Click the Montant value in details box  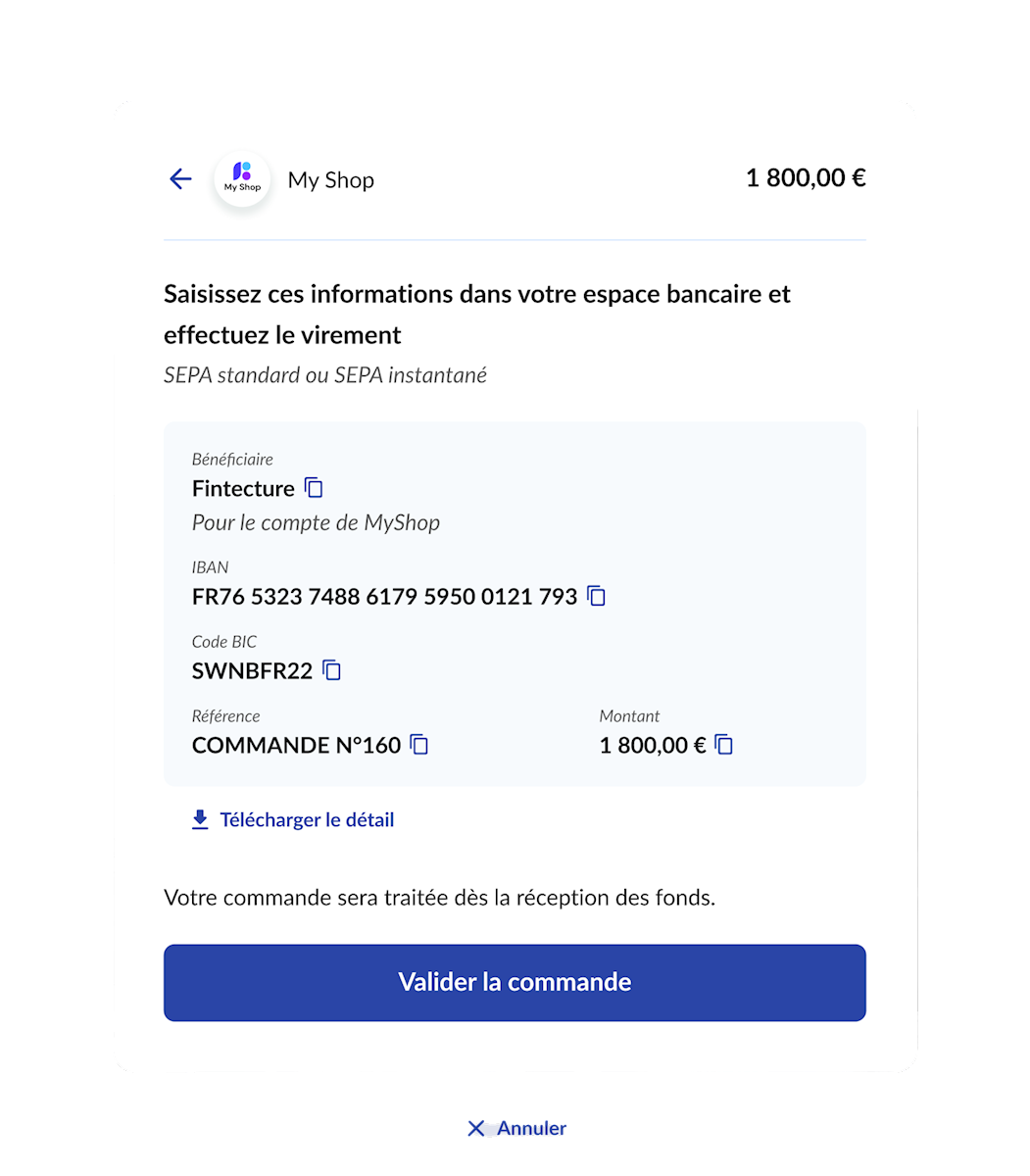point(652,745)
